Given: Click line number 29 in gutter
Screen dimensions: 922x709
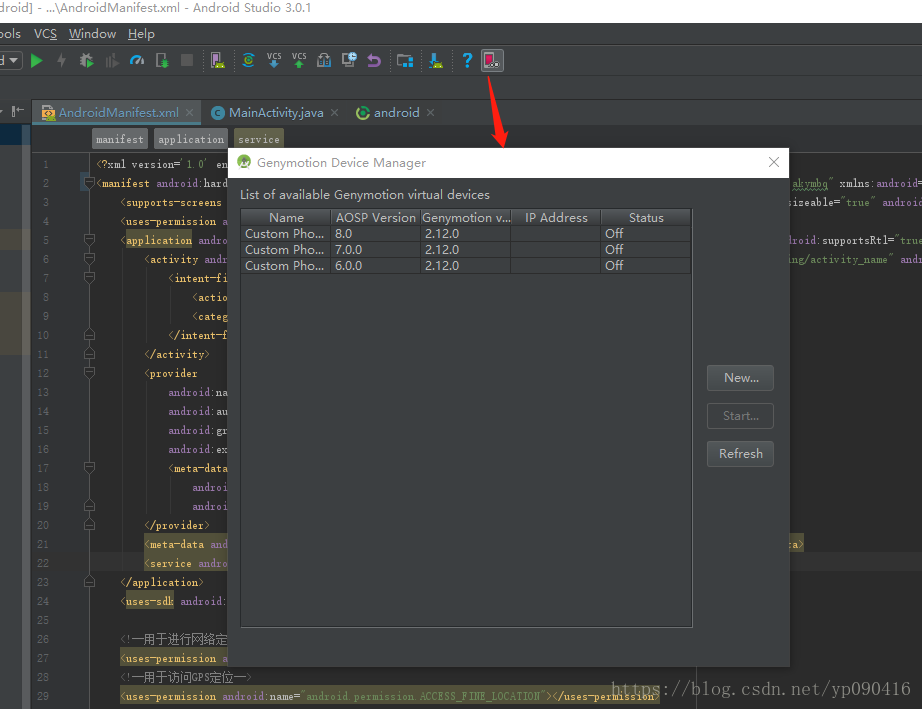Looking at the screenshot, I should [x=42, y=696].
